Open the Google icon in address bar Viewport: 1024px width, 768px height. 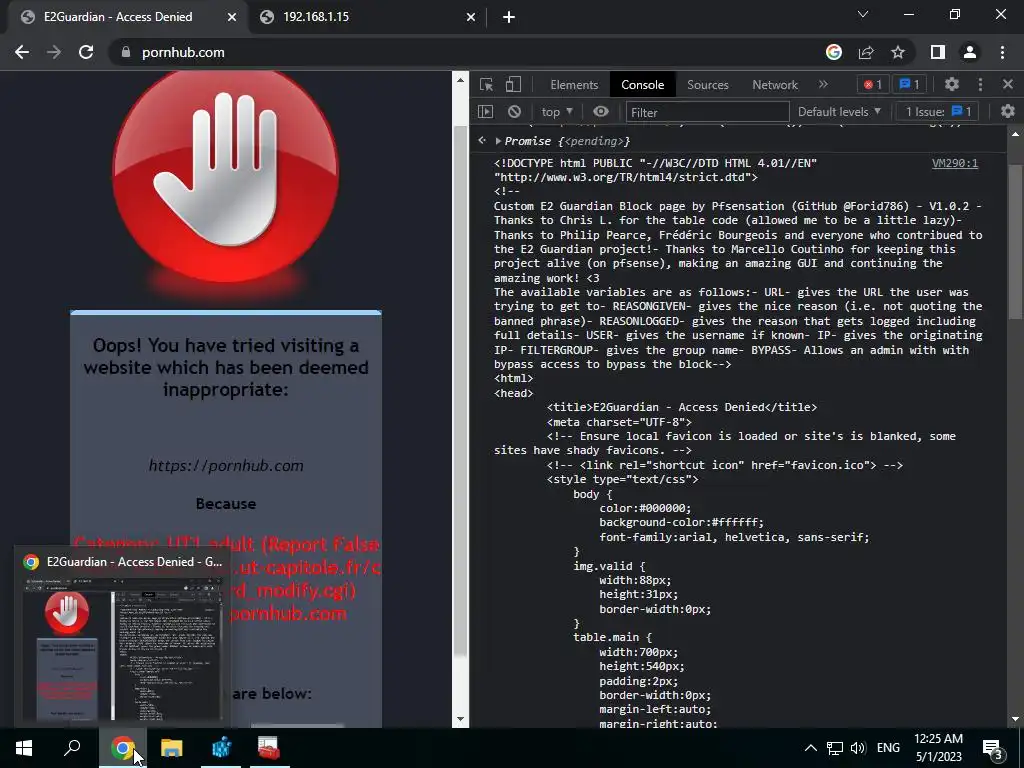coord(834,52)
